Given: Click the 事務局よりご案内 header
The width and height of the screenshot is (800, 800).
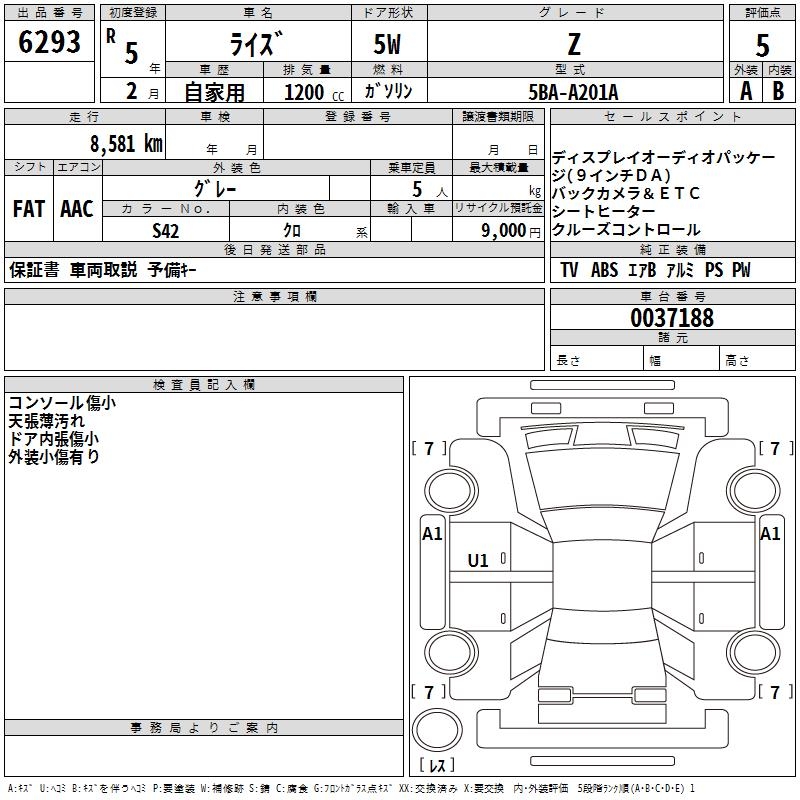Looking at the screenshot, I should (204, 728).
